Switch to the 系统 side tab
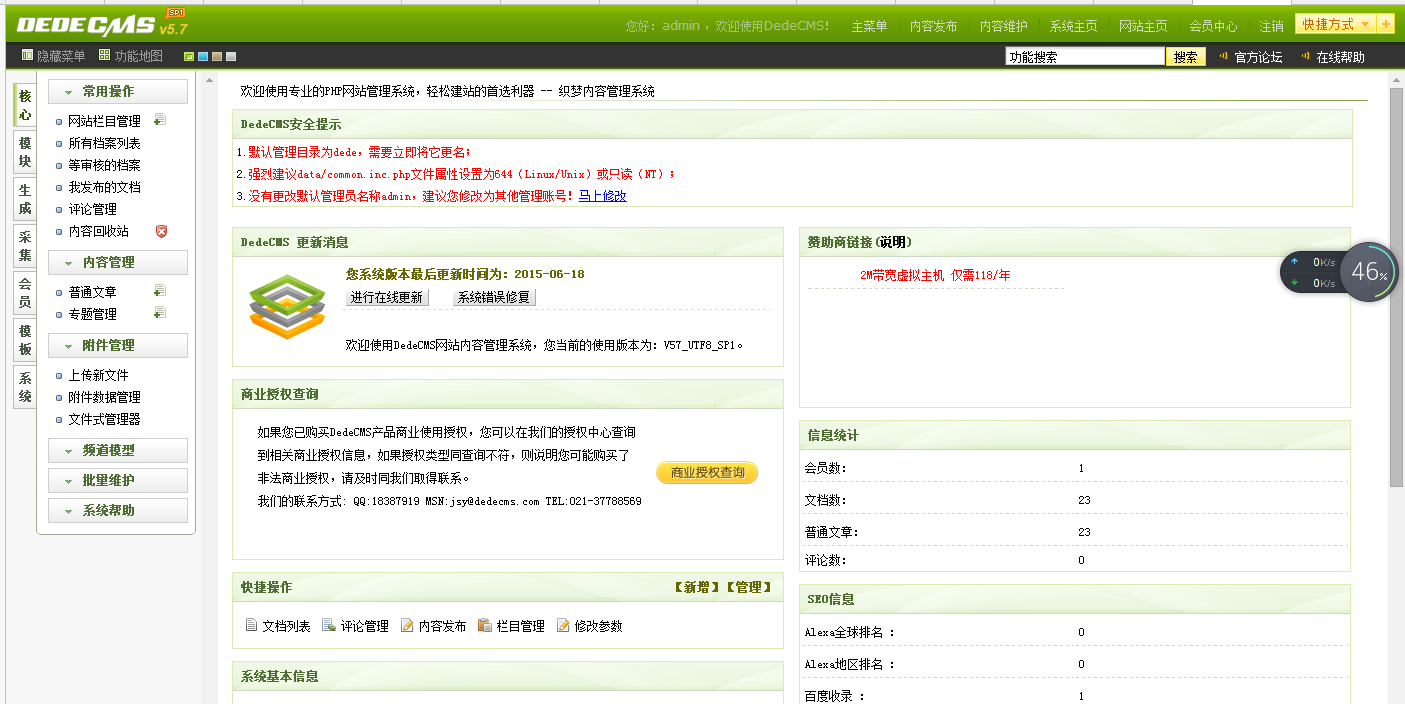The height and width of the screenshot is (704, 1405). click(25, 387)
